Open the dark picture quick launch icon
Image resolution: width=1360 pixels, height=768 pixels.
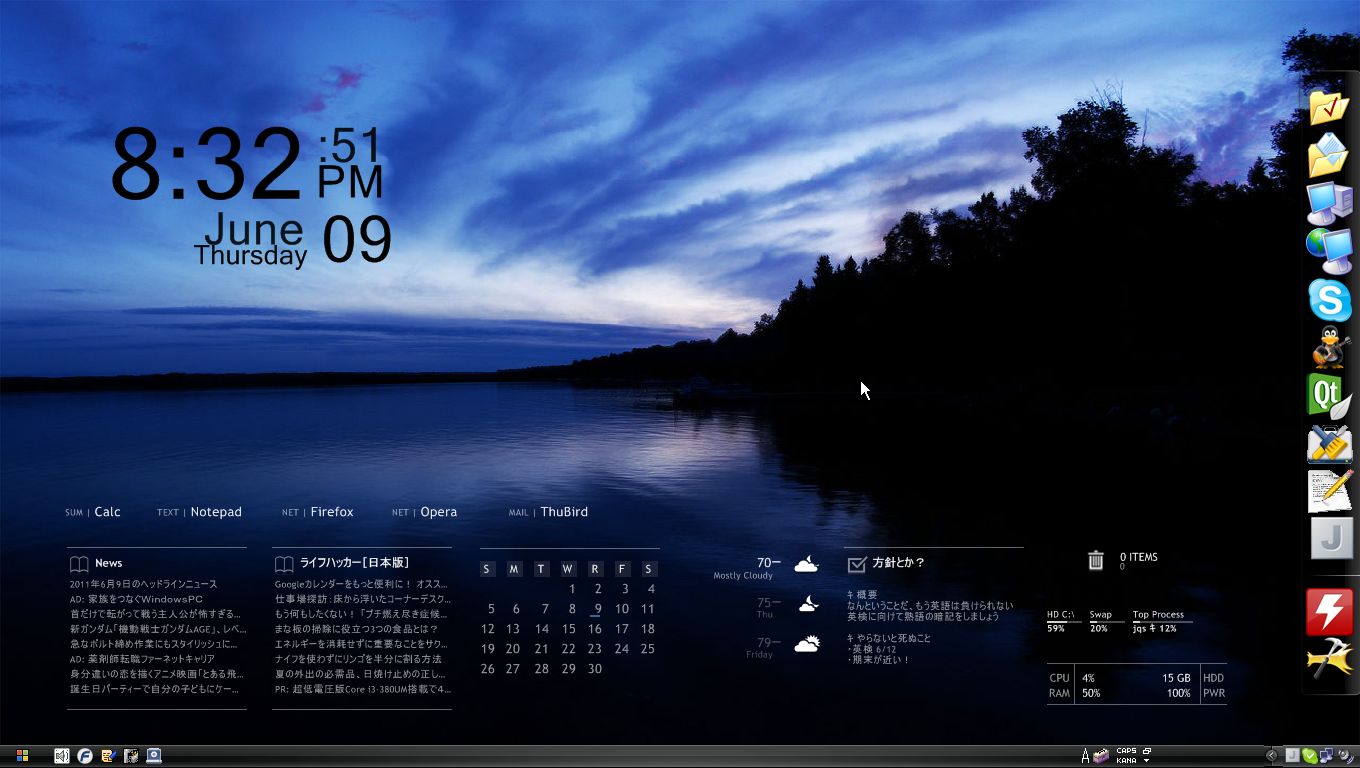tap(131, 756)
